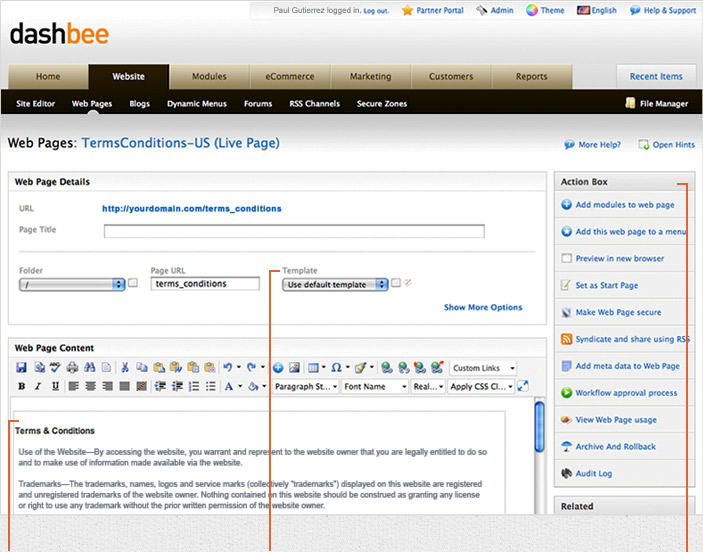The image size is (703, 552).
Task: Open the eCommerce tab
Action: tap(290, 76)
